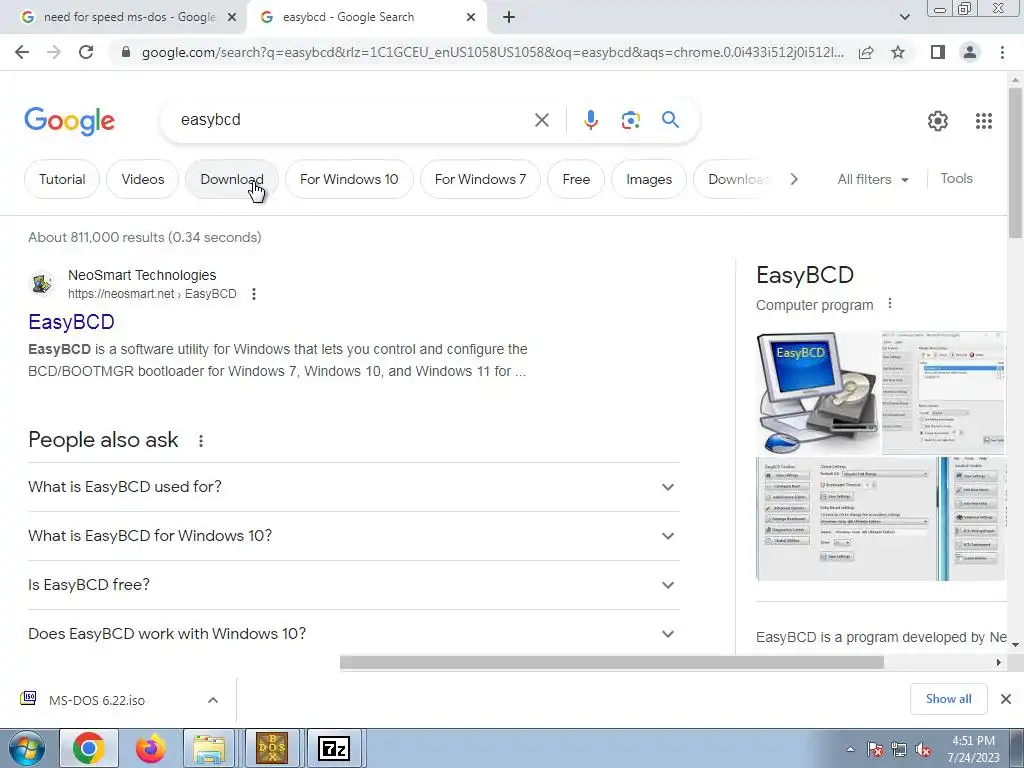
Task: Open DOSBox from the taskbar
Action: click(272, 748)
